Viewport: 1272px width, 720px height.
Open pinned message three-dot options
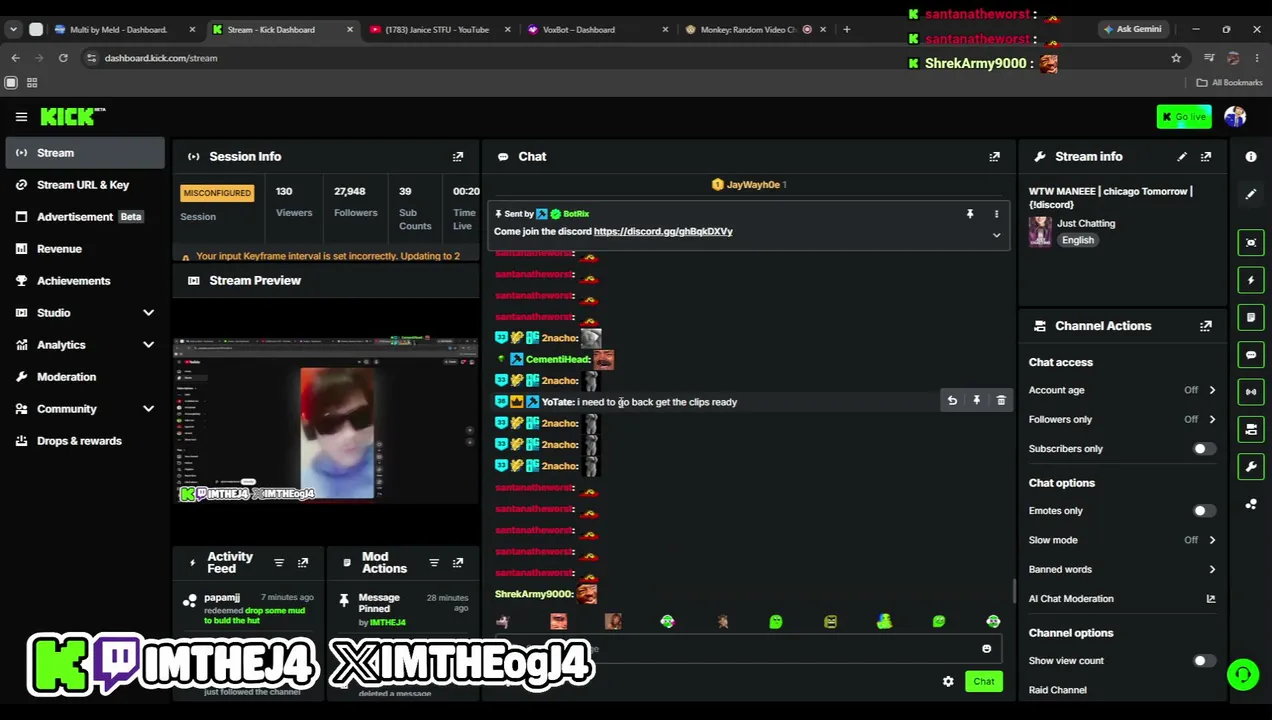(996, 214)
